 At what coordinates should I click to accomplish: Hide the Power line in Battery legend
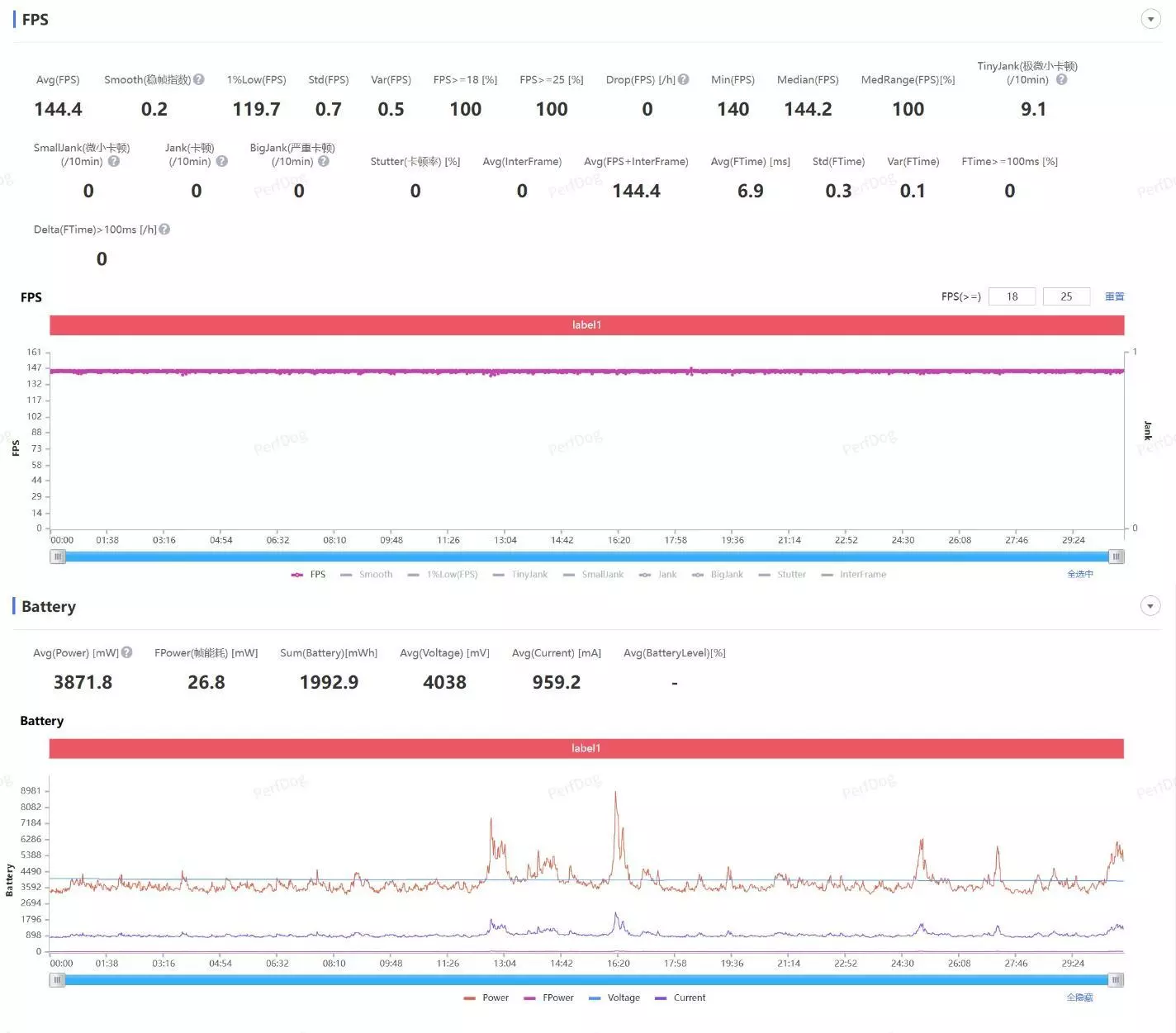coord(486,997)
